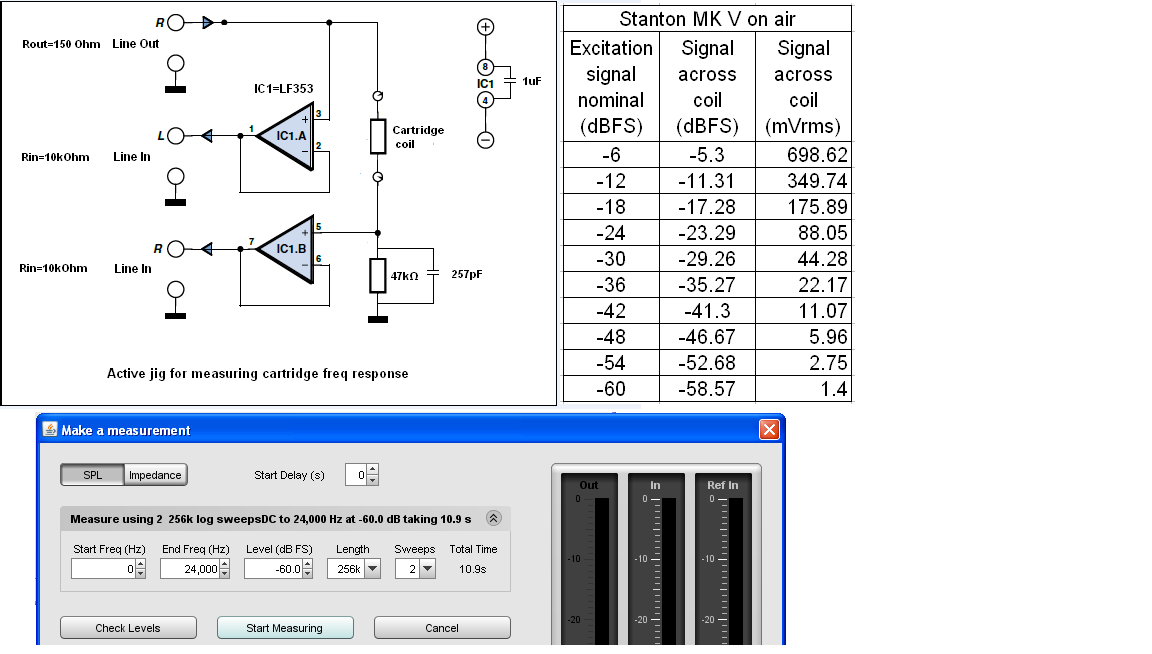This screenshot has width=1152, height=654.
Task: Click the Start Delay input field
Action: pos(356,475)
